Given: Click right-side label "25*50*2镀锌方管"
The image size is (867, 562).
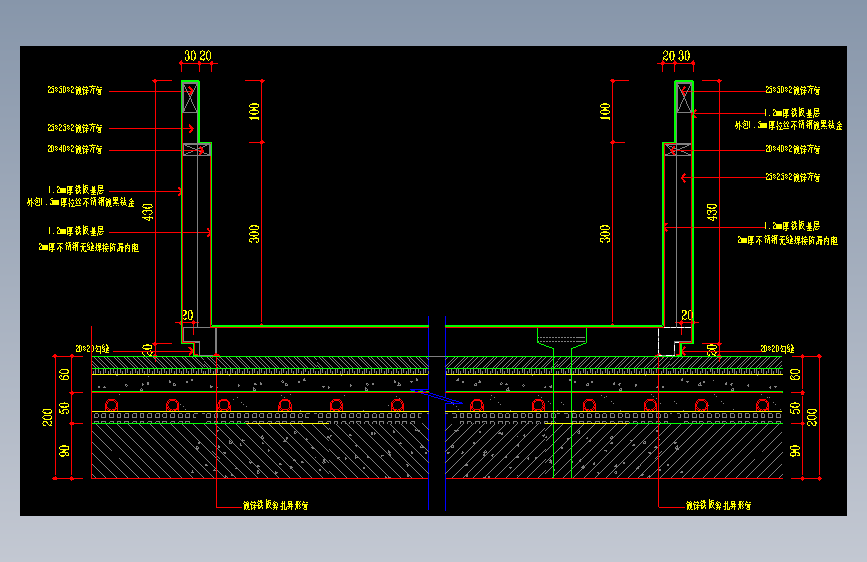Looking at the screenshot, I should click(x=792, y=90).
